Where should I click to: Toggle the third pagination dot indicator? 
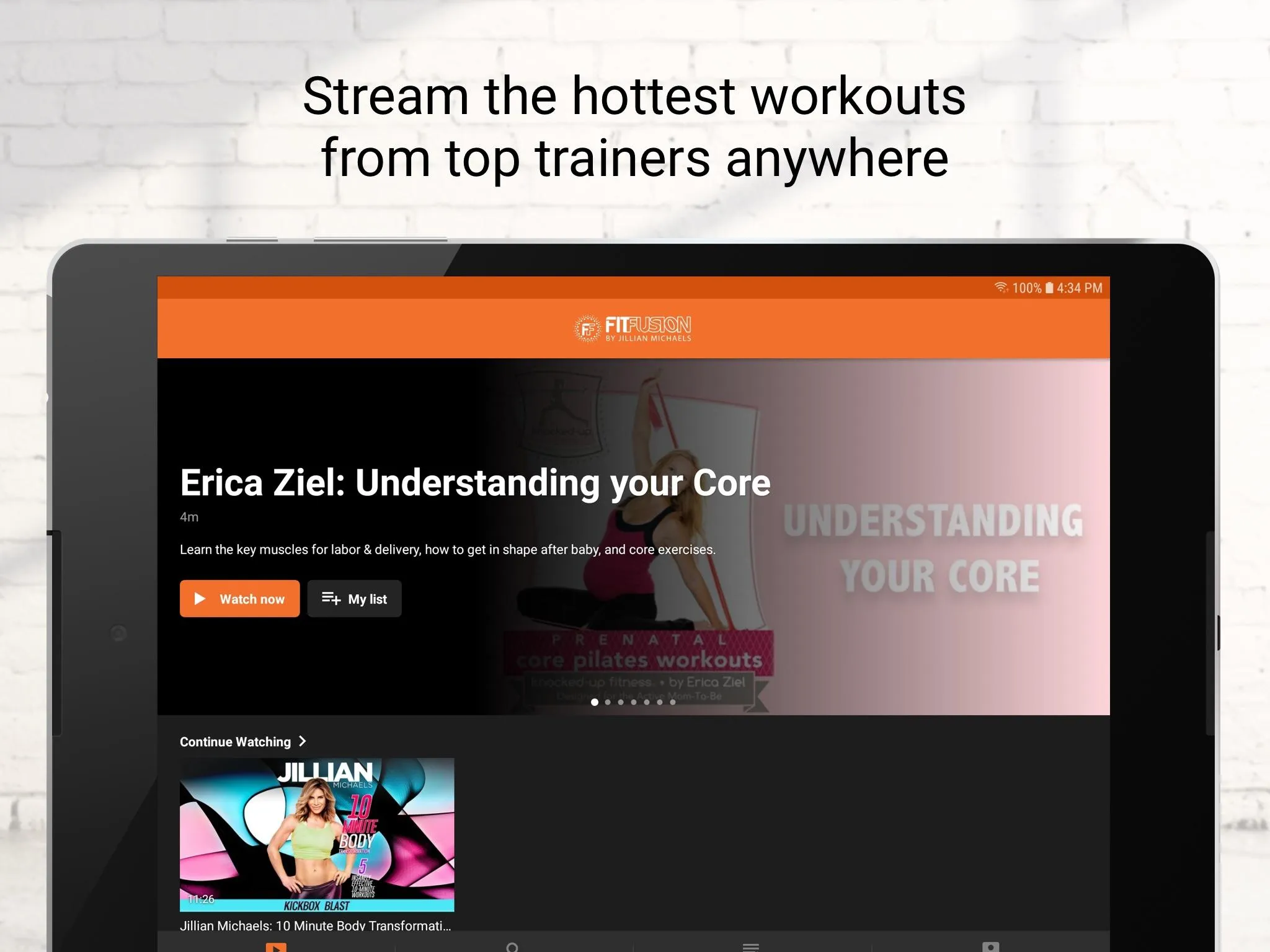point(621,703)
